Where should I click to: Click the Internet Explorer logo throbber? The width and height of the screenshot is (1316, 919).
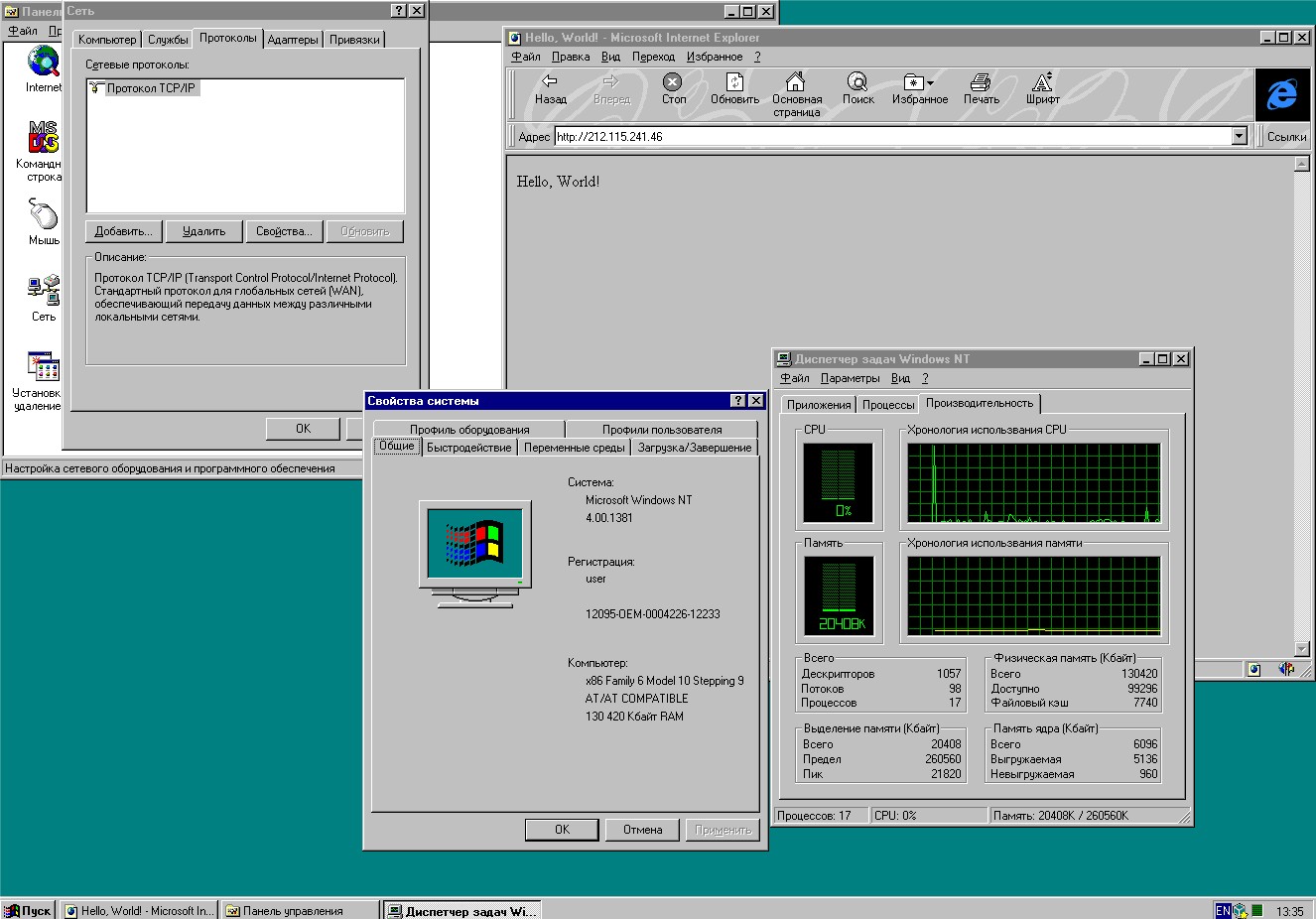tap(1281, 94)
